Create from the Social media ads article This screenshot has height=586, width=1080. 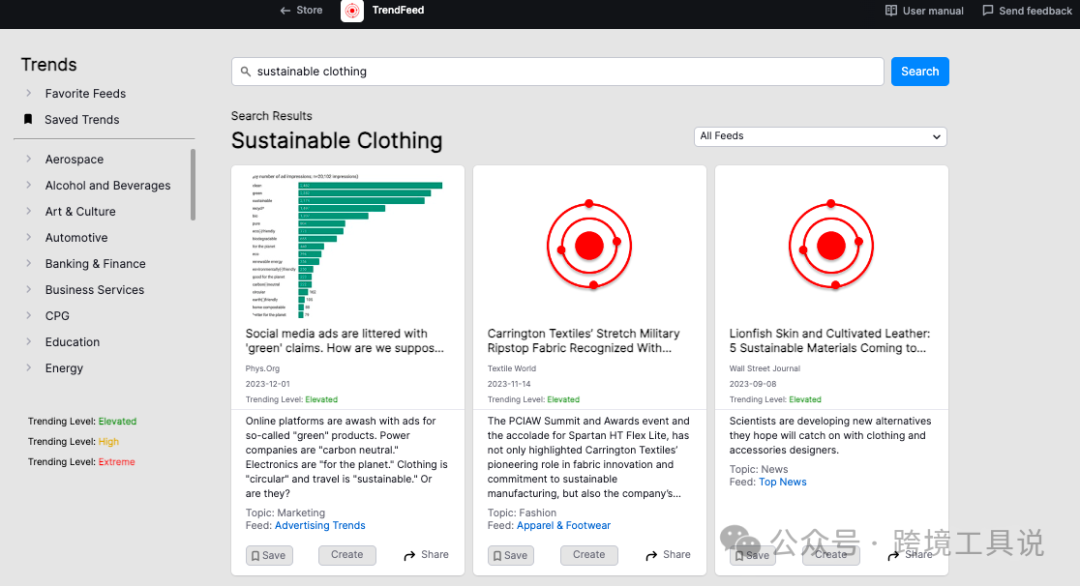[x=347, y=555]
